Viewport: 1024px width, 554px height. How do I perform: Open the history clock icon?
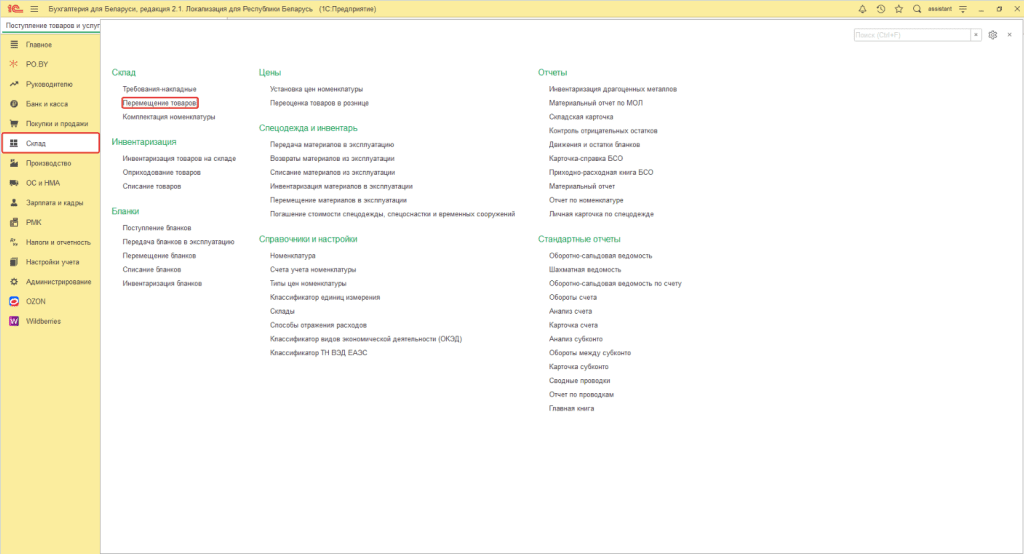point(880,9)
